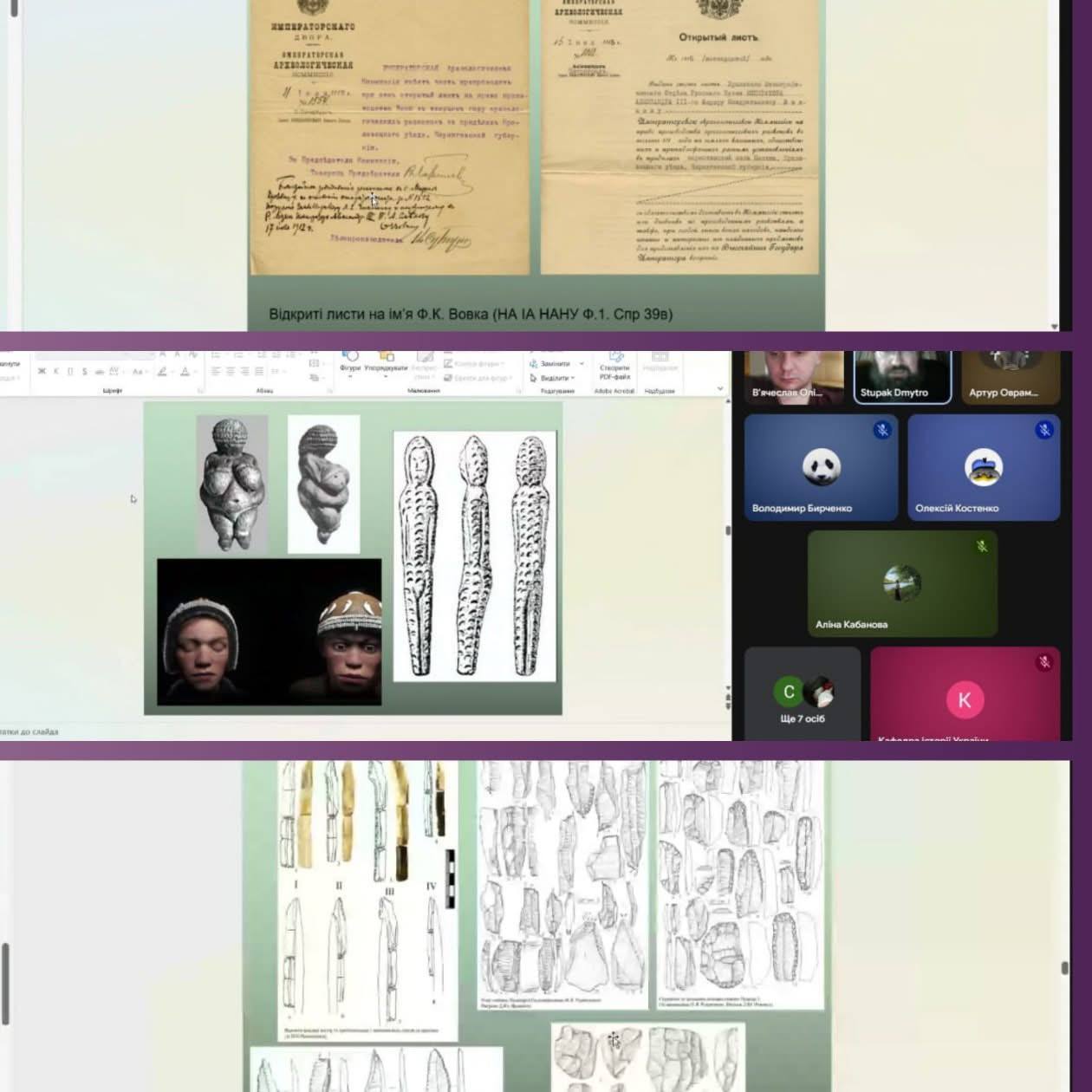Click the Bold (Ж) formatting icon
Screen dimensions: 1092x1092
(x=42, y=372)
